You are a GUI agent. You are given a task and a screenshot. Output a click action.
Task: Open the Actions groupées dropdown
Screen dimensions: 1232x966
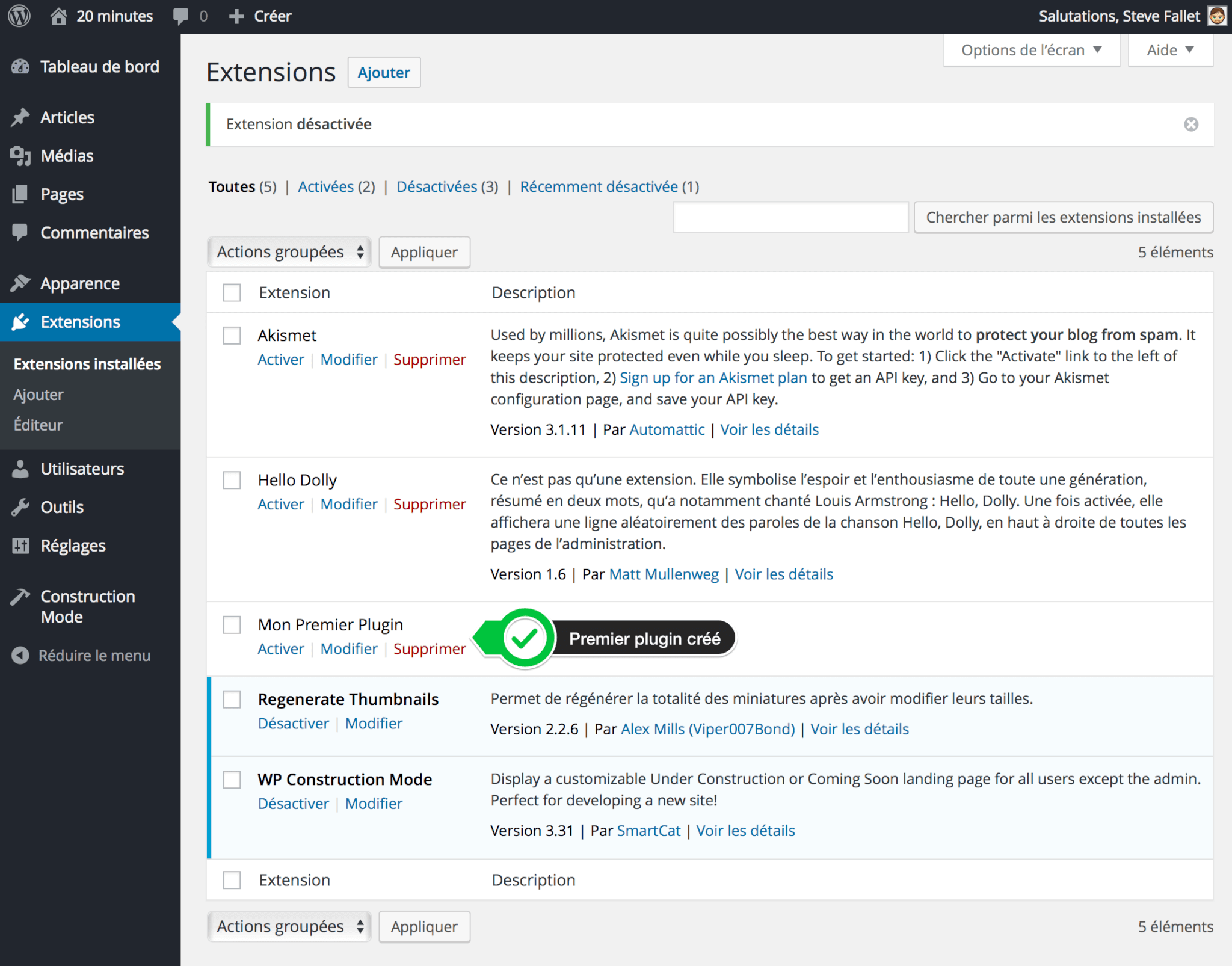(289, 251)
